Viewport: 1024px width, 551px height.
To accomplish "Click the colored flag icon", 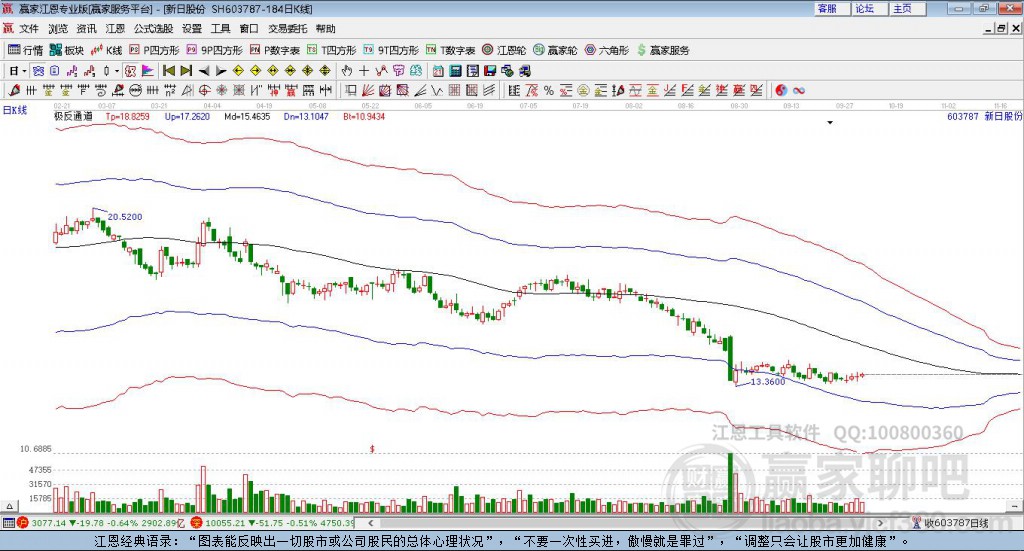I will pyautogui.click(x=148, y=71).
